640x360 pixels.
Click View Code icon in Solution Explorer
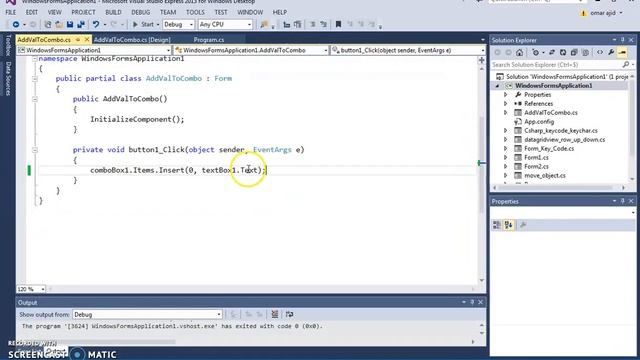(600, 53)
